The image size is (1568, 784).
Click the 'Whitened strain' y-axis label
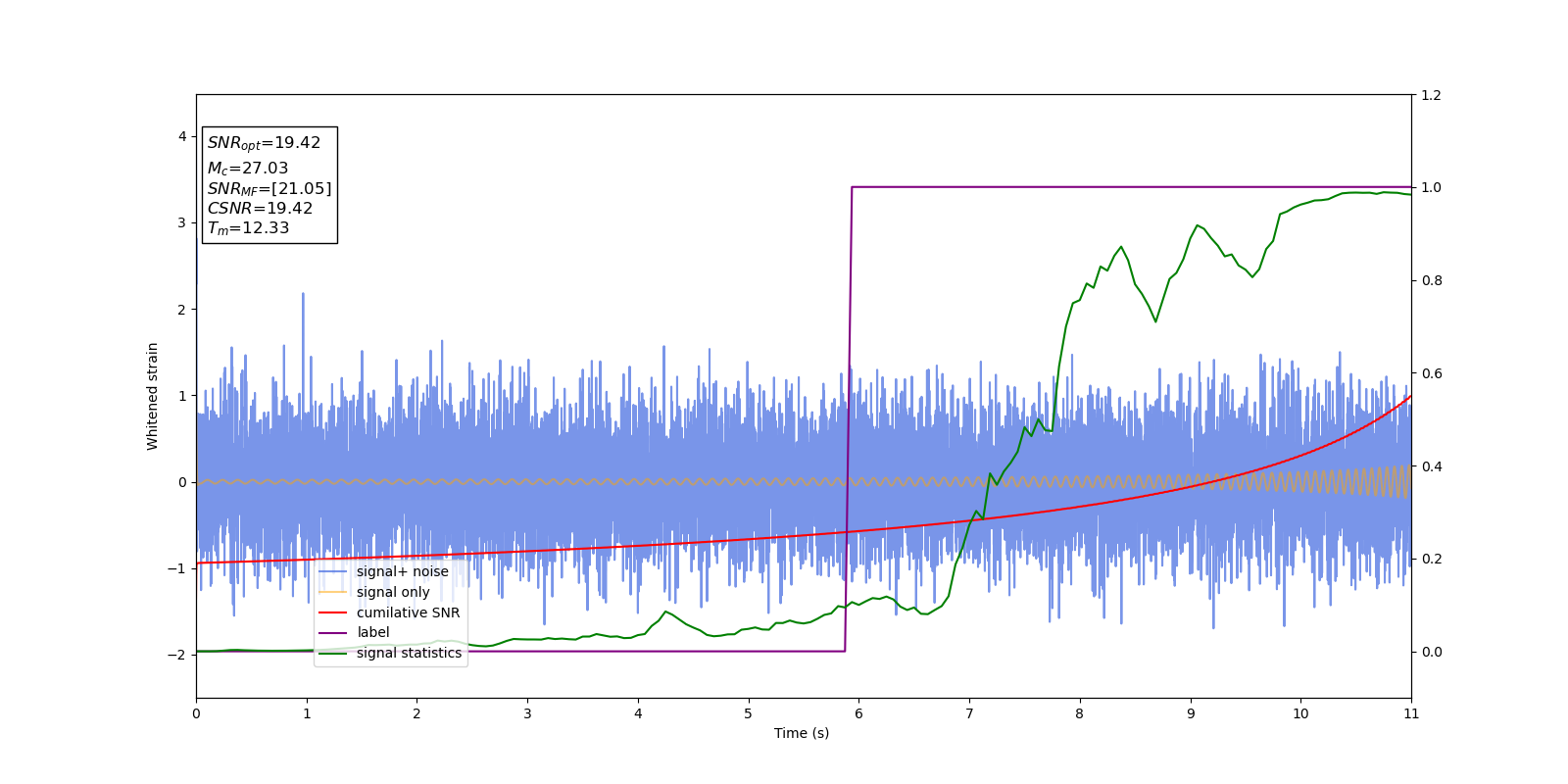[x=153, y=396]
